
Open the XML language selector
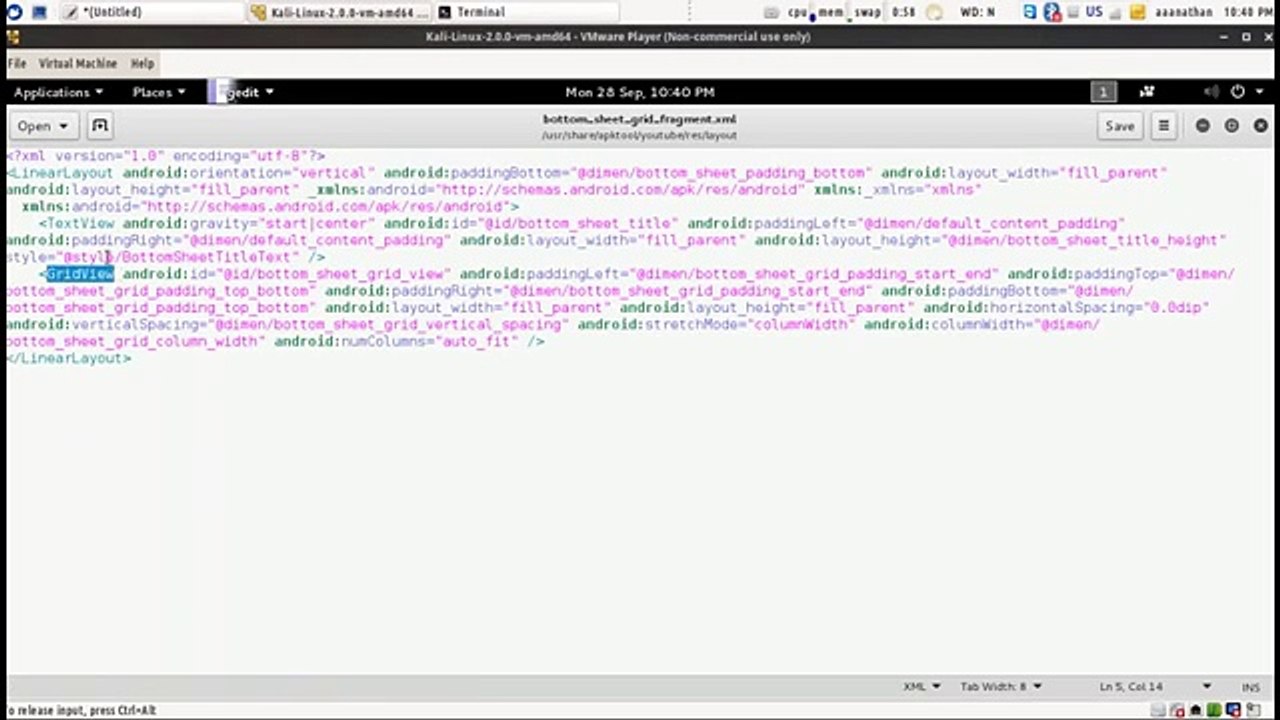922,687
